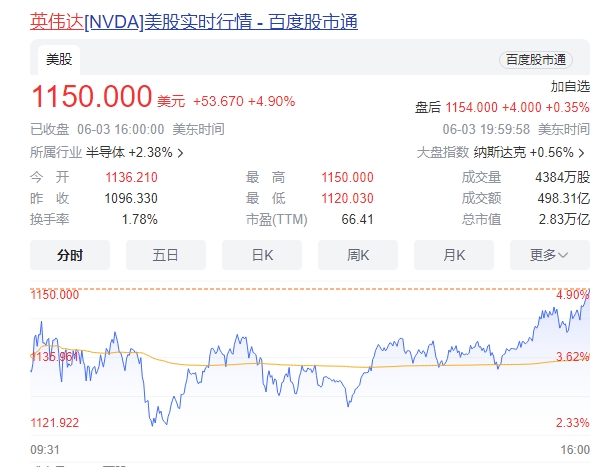Click the 今开 value 1136.210
This screenshot has height=467, width=613.
(x=131, y=177)
